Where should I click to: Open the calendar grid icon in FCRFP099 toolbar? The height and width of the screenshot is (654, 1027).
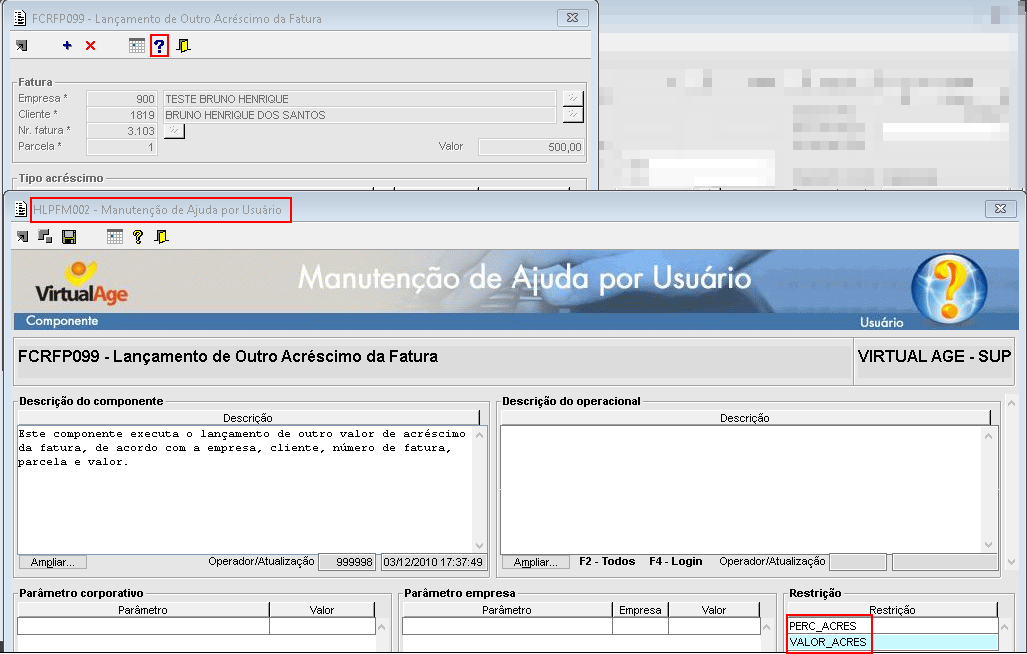click(136, 45)
